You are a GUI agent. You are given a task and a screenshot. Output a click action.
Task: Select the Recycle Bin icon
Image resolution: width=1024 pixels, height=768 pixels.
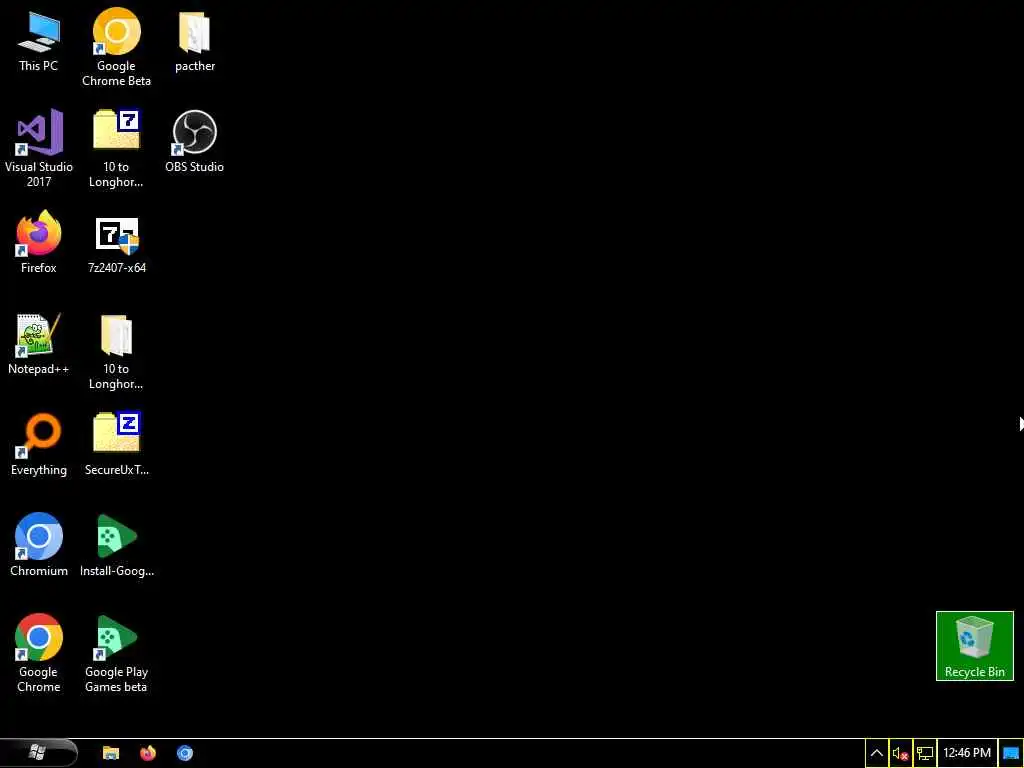point(974,646)
